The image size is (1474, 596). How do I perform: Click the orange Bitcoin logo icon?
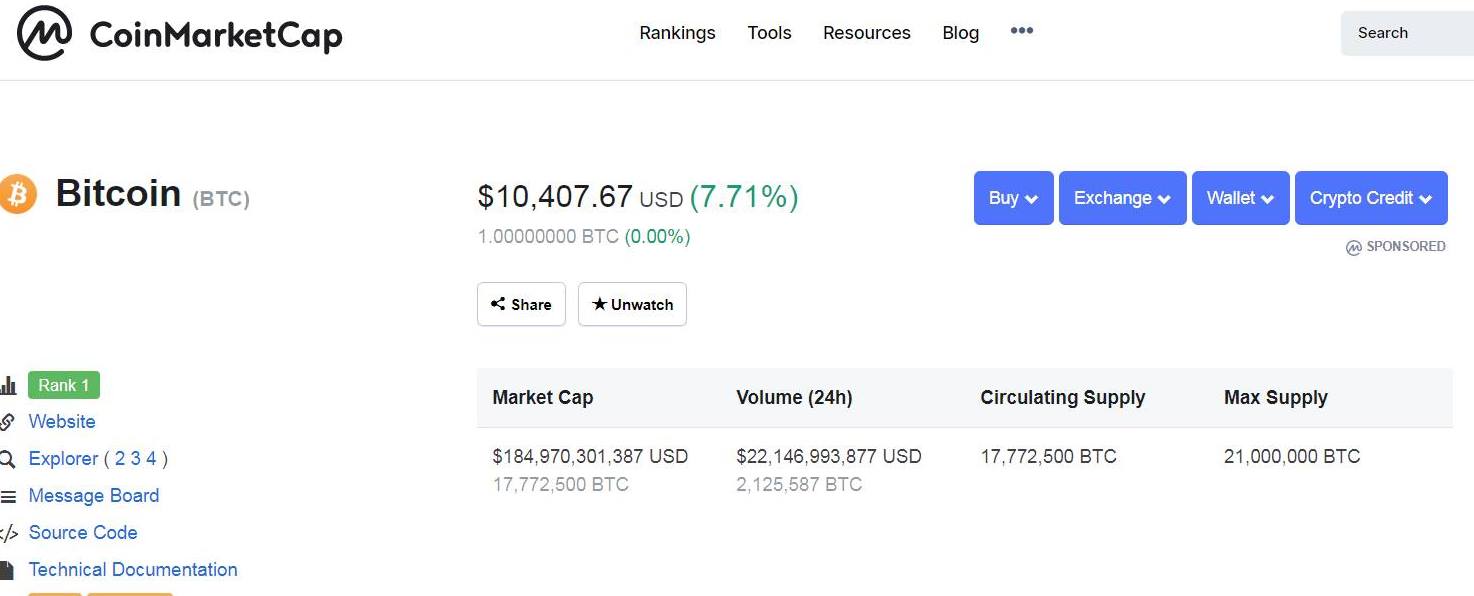17,194
